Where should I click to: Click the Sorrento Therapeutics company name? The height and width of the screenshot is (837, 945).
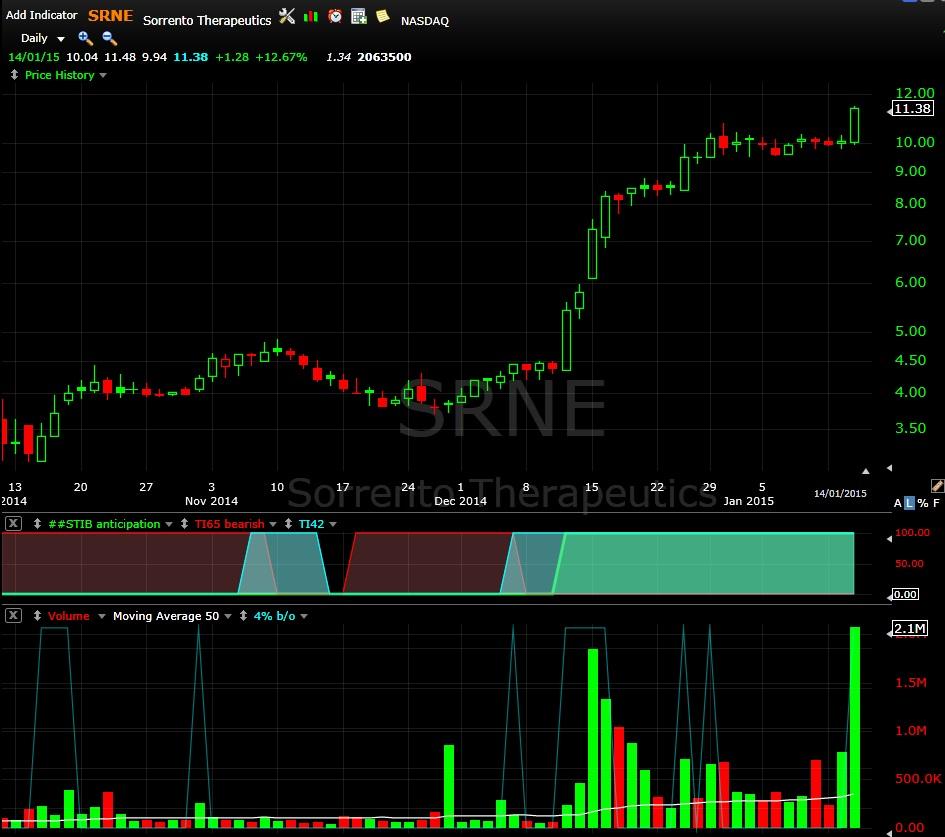pos(207,20)
